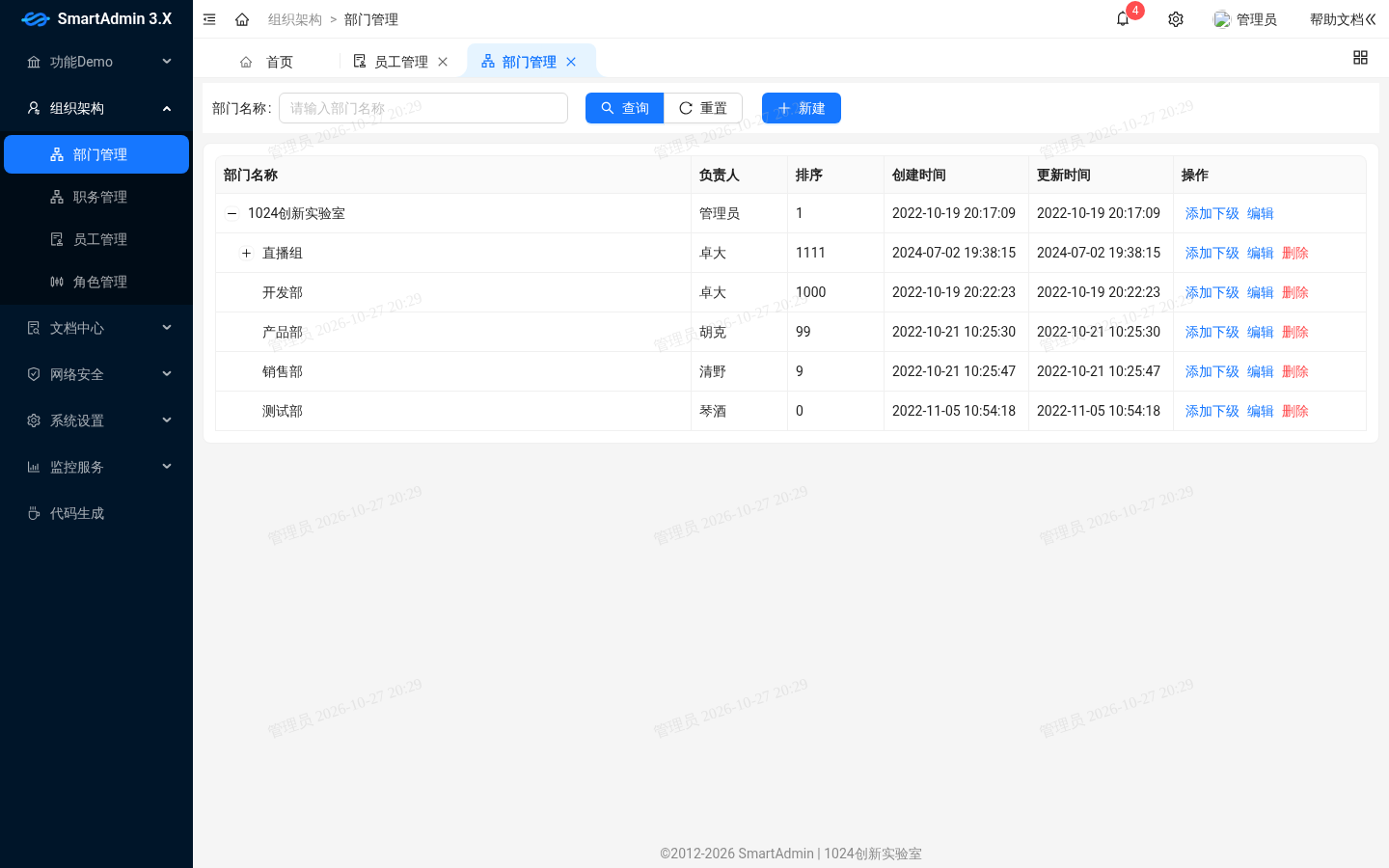
Task: Click the 员工管理 tab document icon
Action: (360, 61)
